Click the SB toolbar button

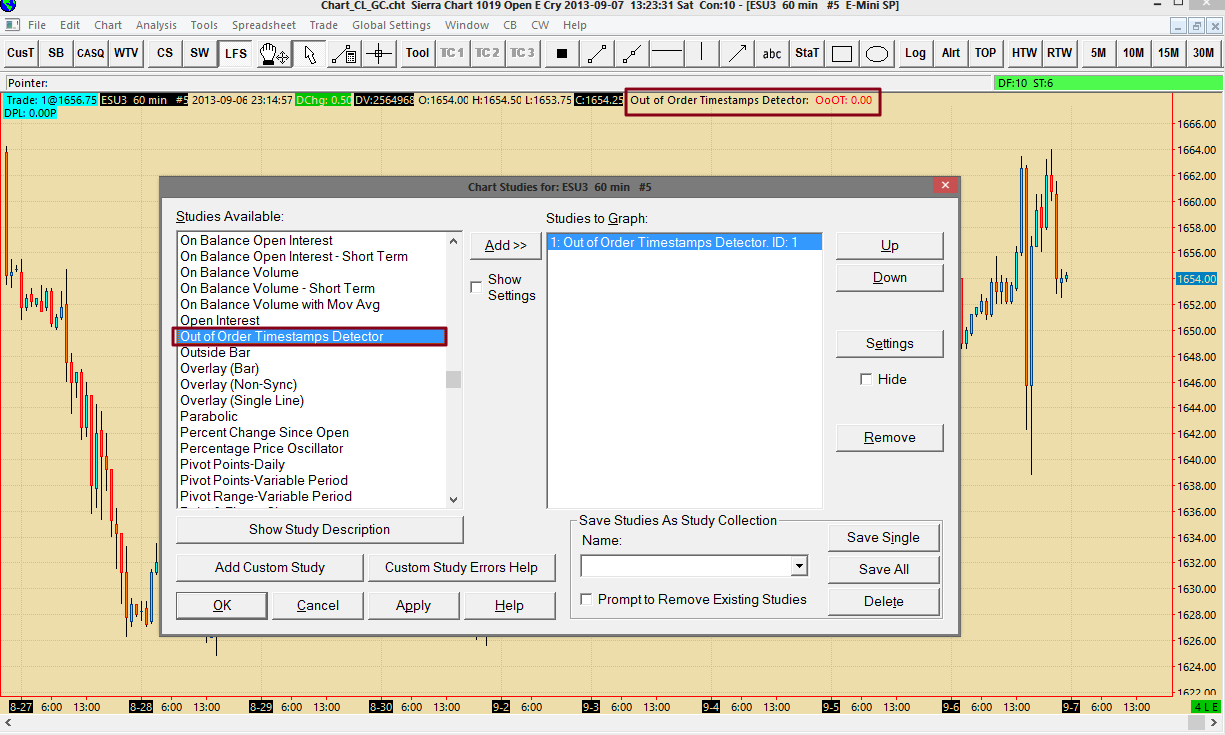[56, 53]
